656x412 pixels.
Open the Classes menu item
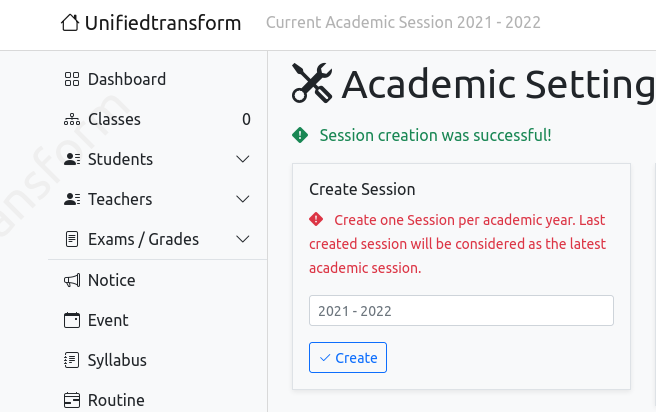click(114, 120)
